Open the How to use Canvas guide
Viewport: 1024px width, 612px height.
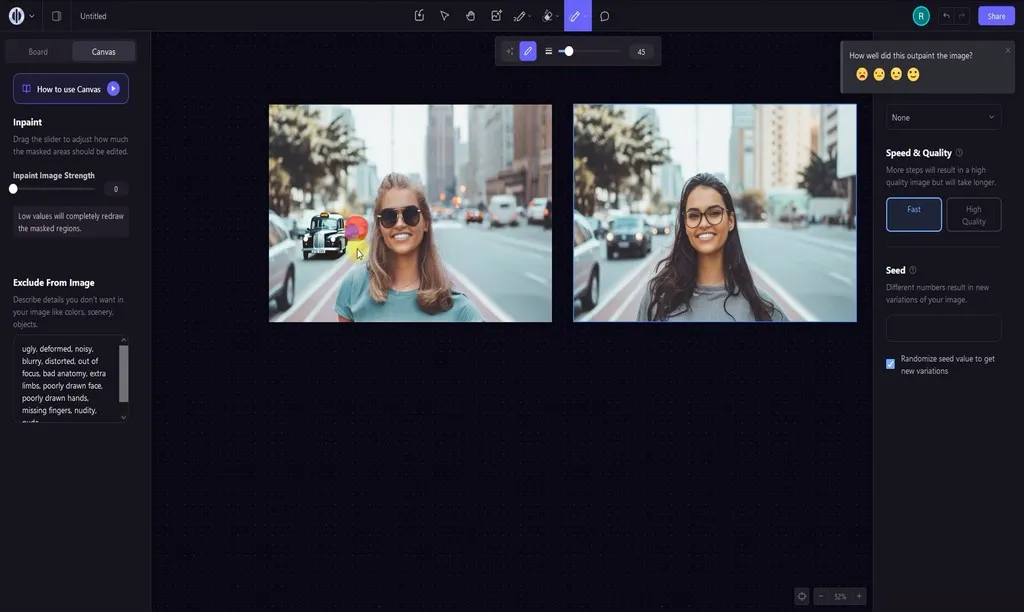[69, 88]
